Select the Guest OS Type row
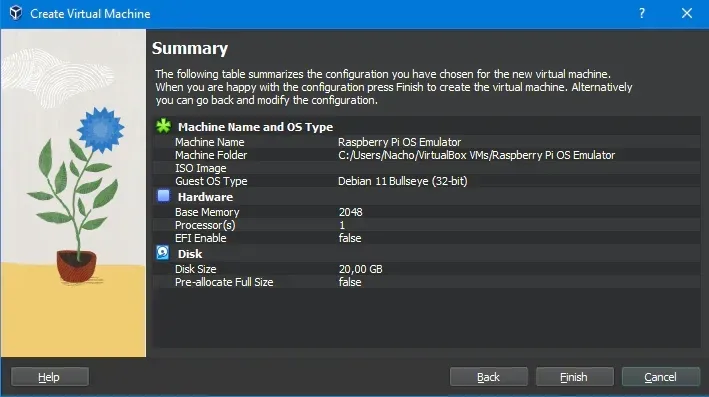The width and height of the screenshot is (709, 397). pos(426,181)
